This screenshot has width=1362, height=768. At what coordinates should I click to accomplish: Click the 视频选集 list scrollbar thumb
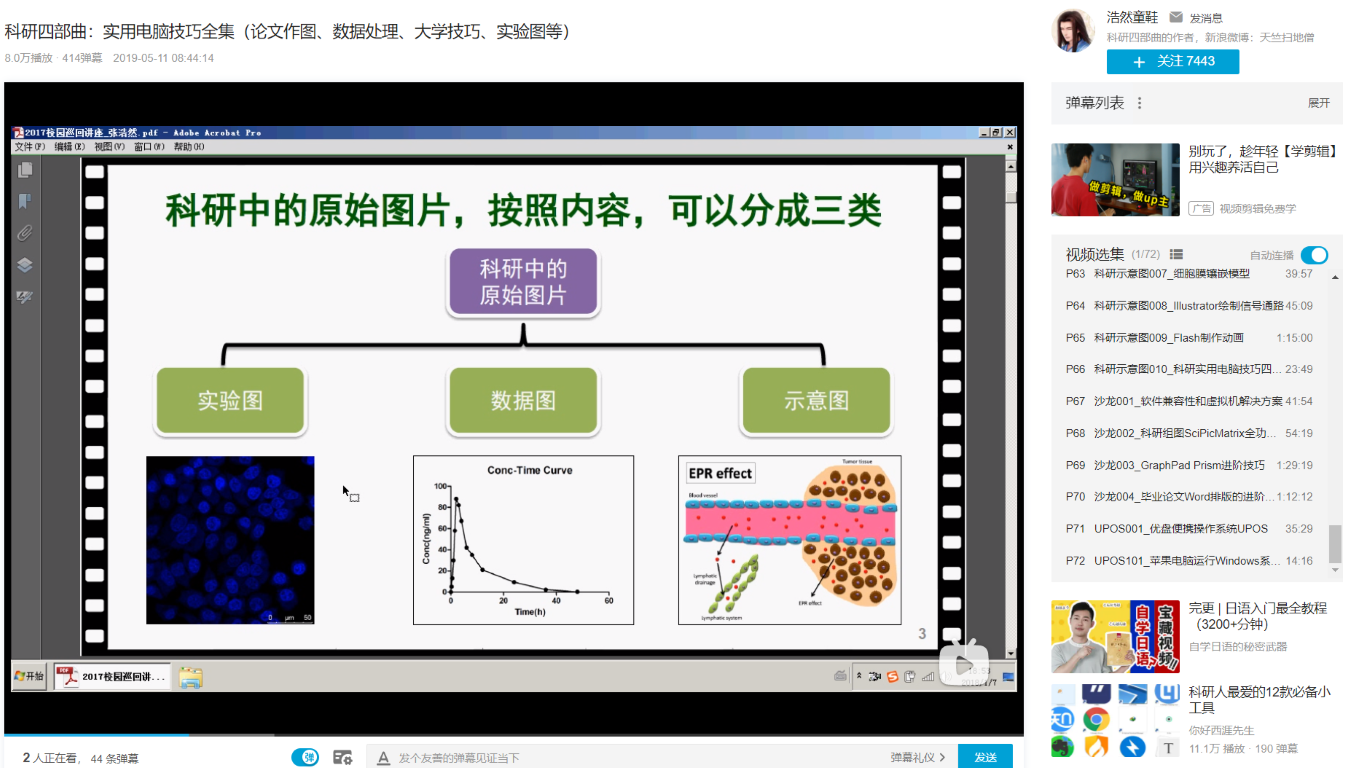tap(1335, 544)
